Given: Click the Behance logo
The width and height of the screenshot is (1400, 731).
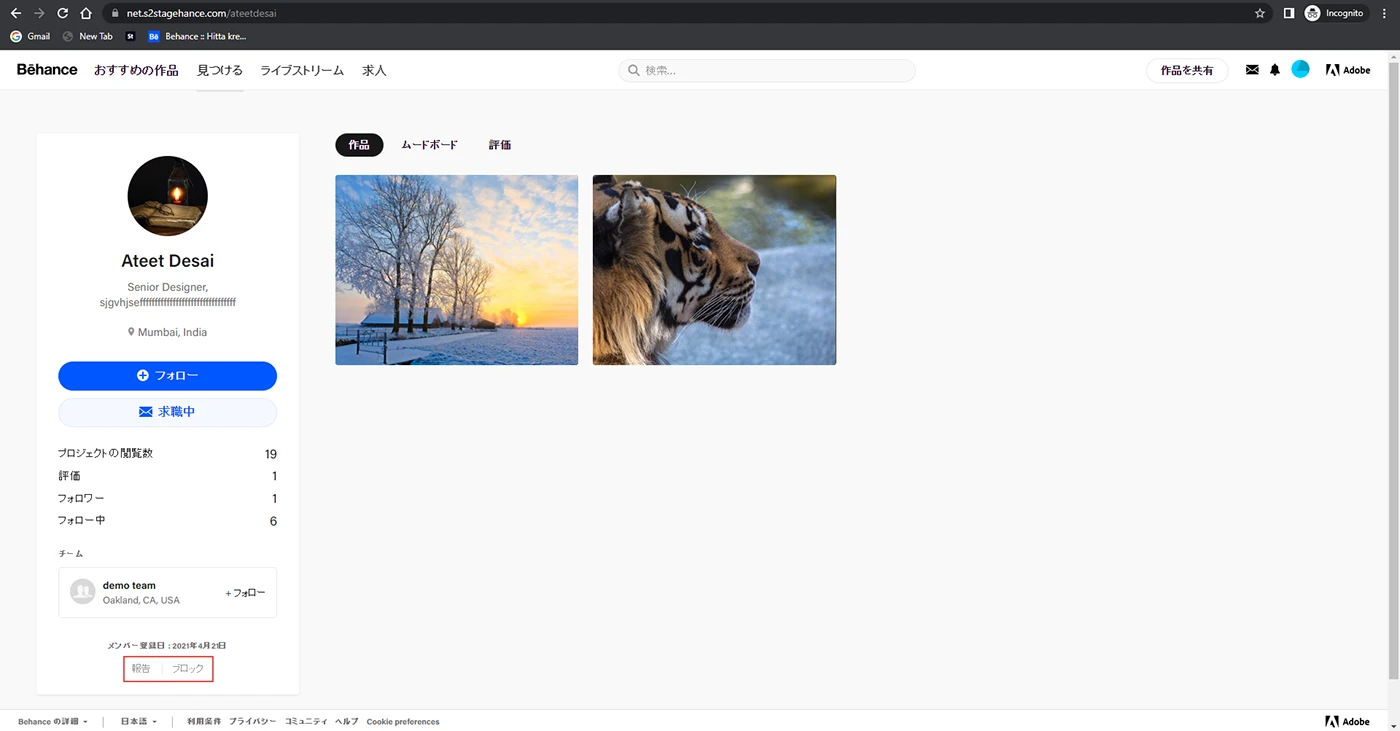Looking at the screenshot, I should [47, 70].
